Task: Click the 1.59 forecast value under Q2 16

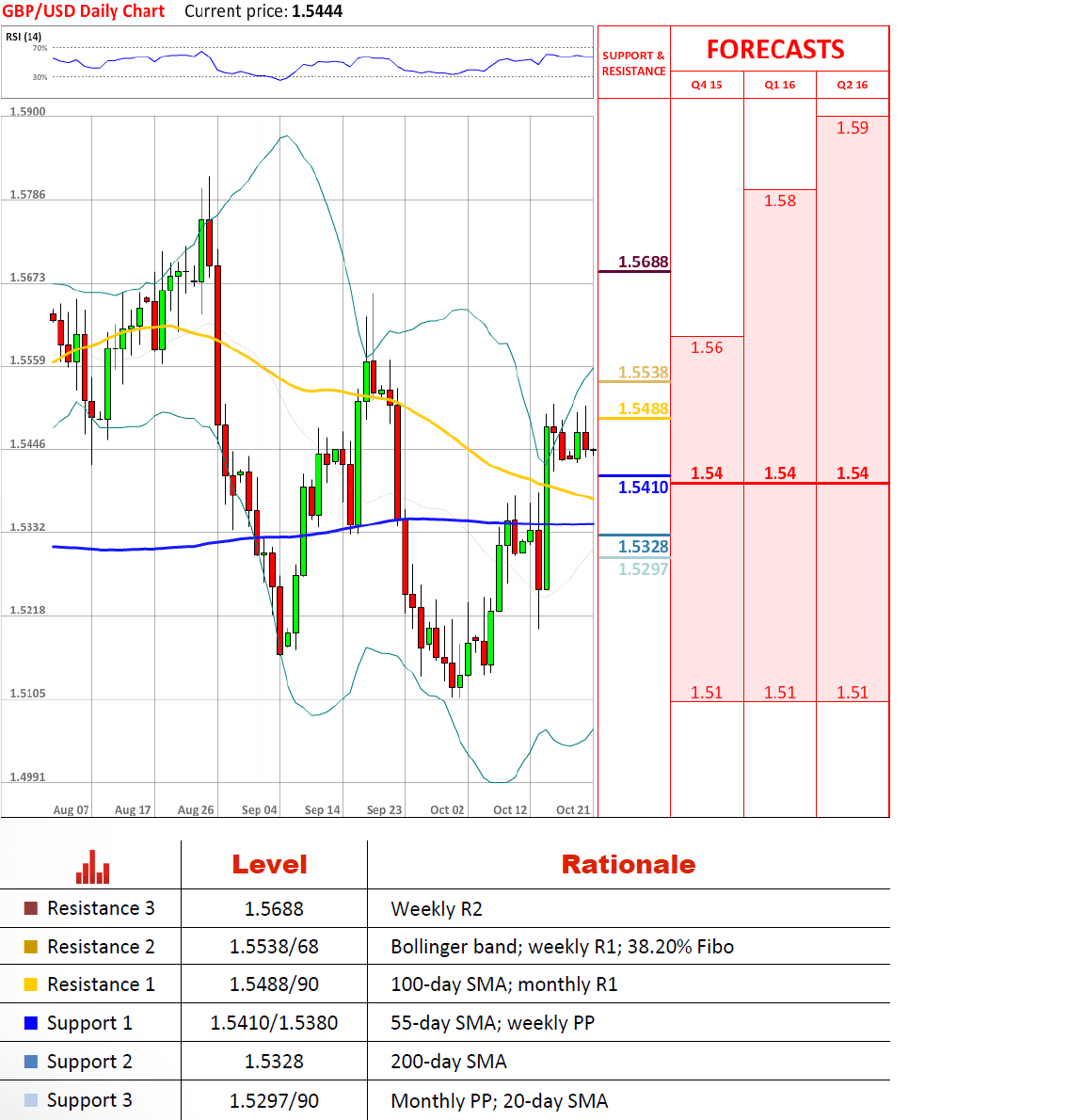Action: tap(853, 128)
